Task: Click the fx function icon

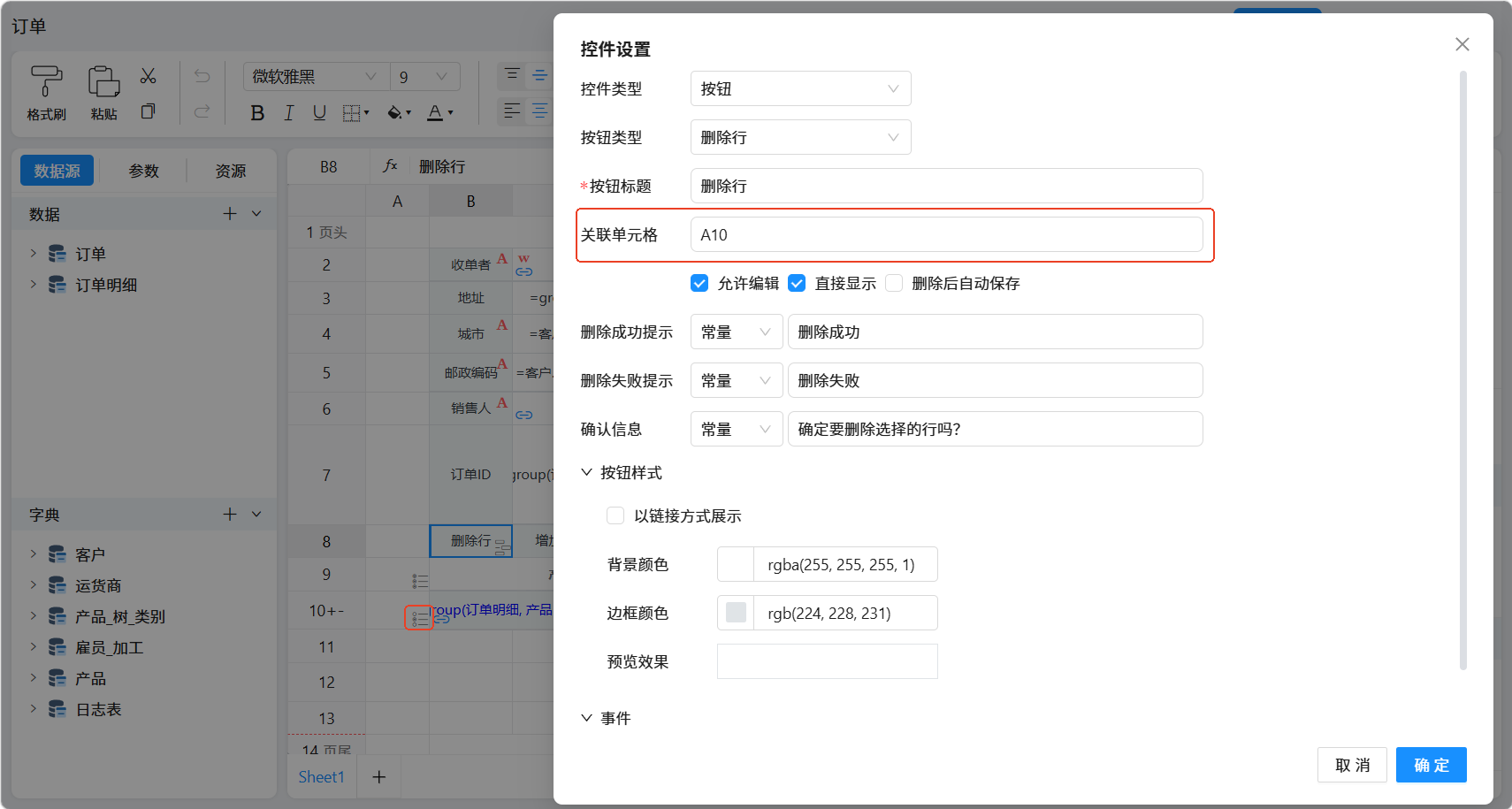Action: pos(390,166)
